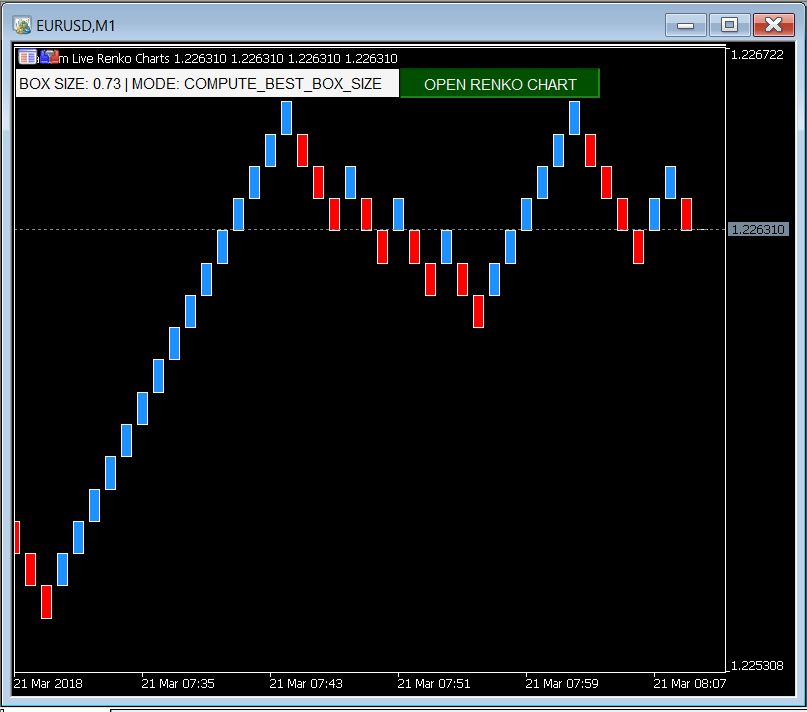This screenshot has height=712, width=807.
Task: Click the BOX SIZE mode field
Action: [207, 83]
